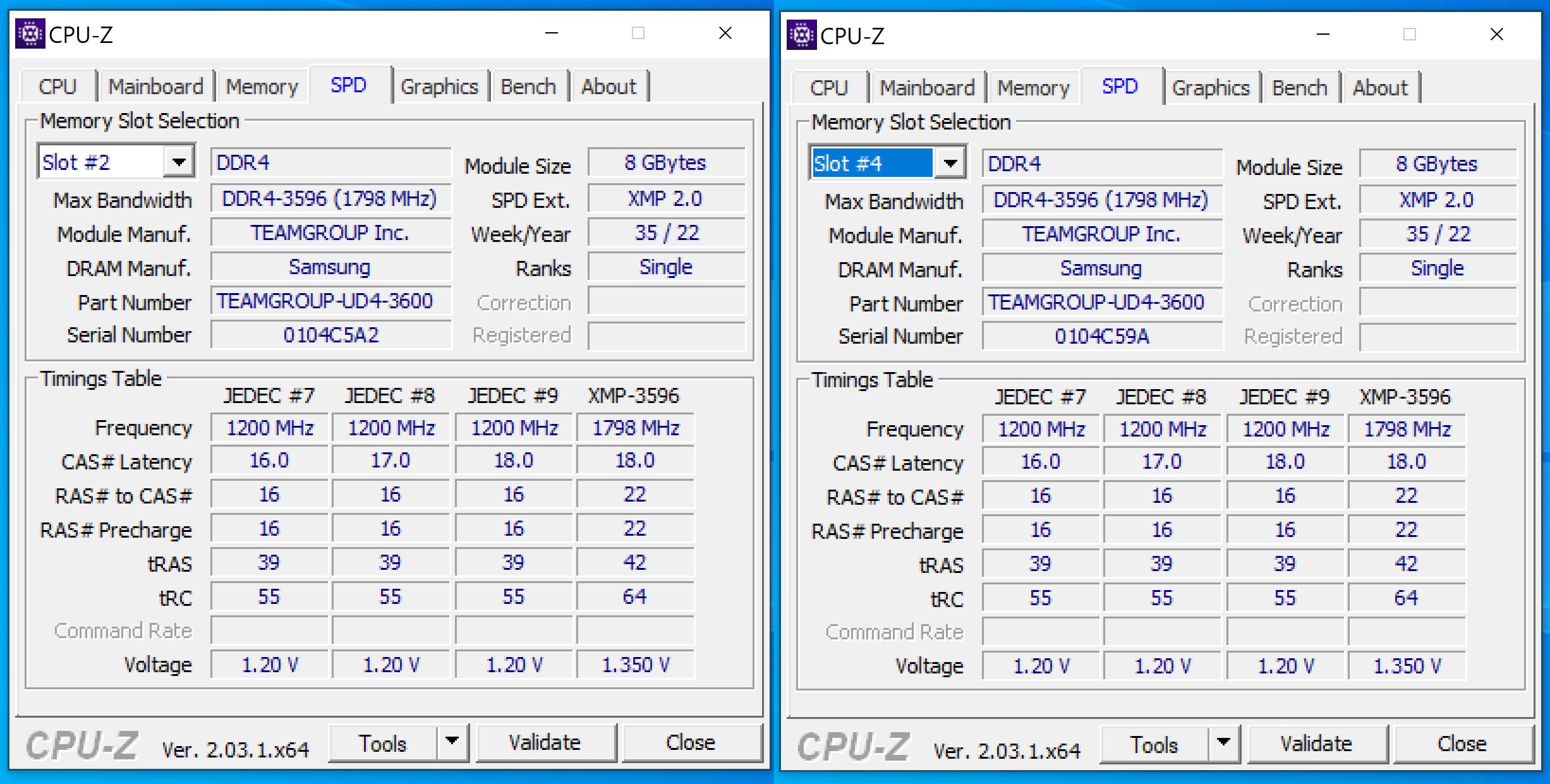Click CPU-Z app icon in left window title bar
The height and width of the screenshot is (784, 1550).
30,33
